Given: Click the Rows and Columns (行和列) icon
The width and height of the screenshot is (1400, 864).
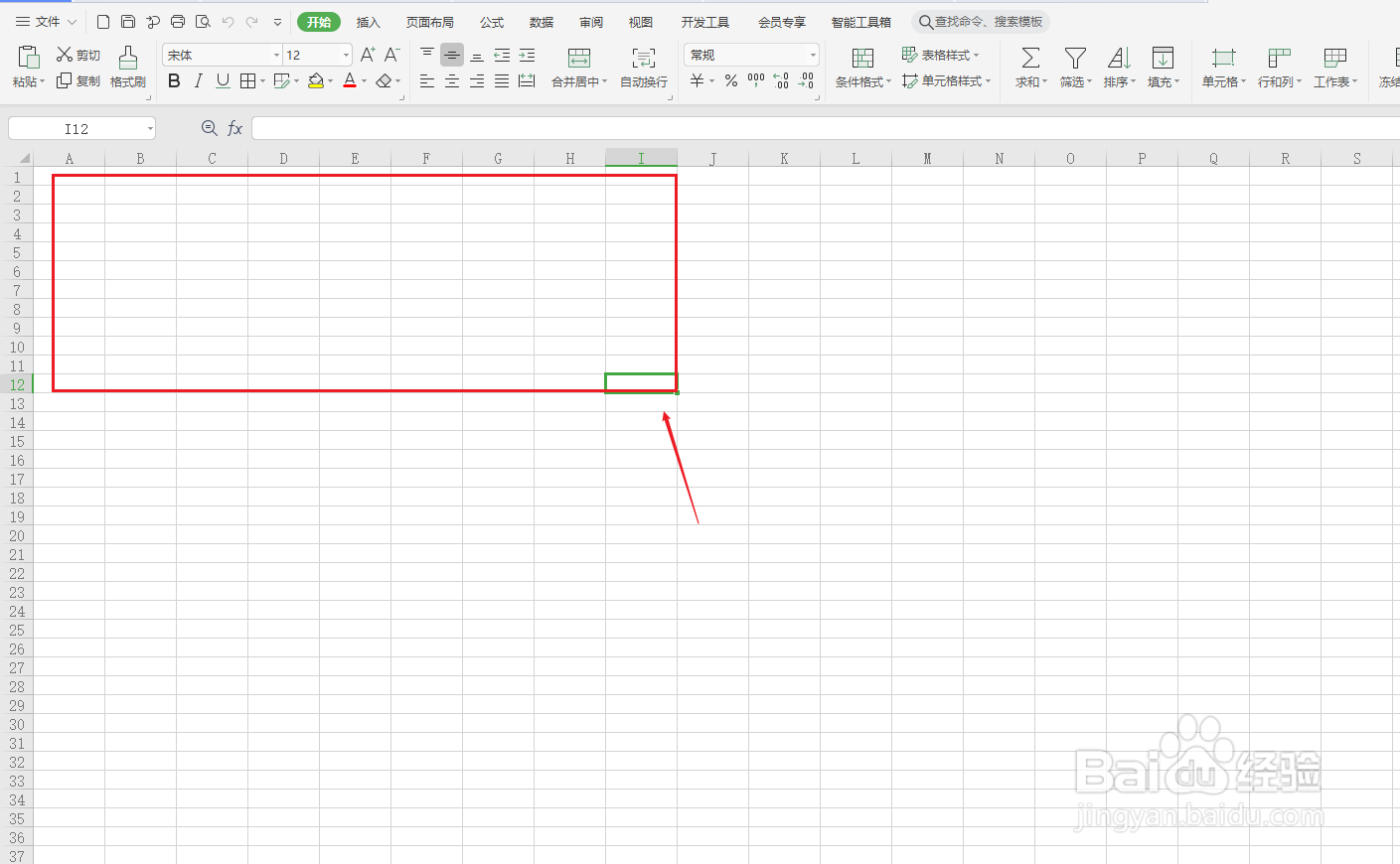Looking at the screenshot, I should tap(1280, 59).
